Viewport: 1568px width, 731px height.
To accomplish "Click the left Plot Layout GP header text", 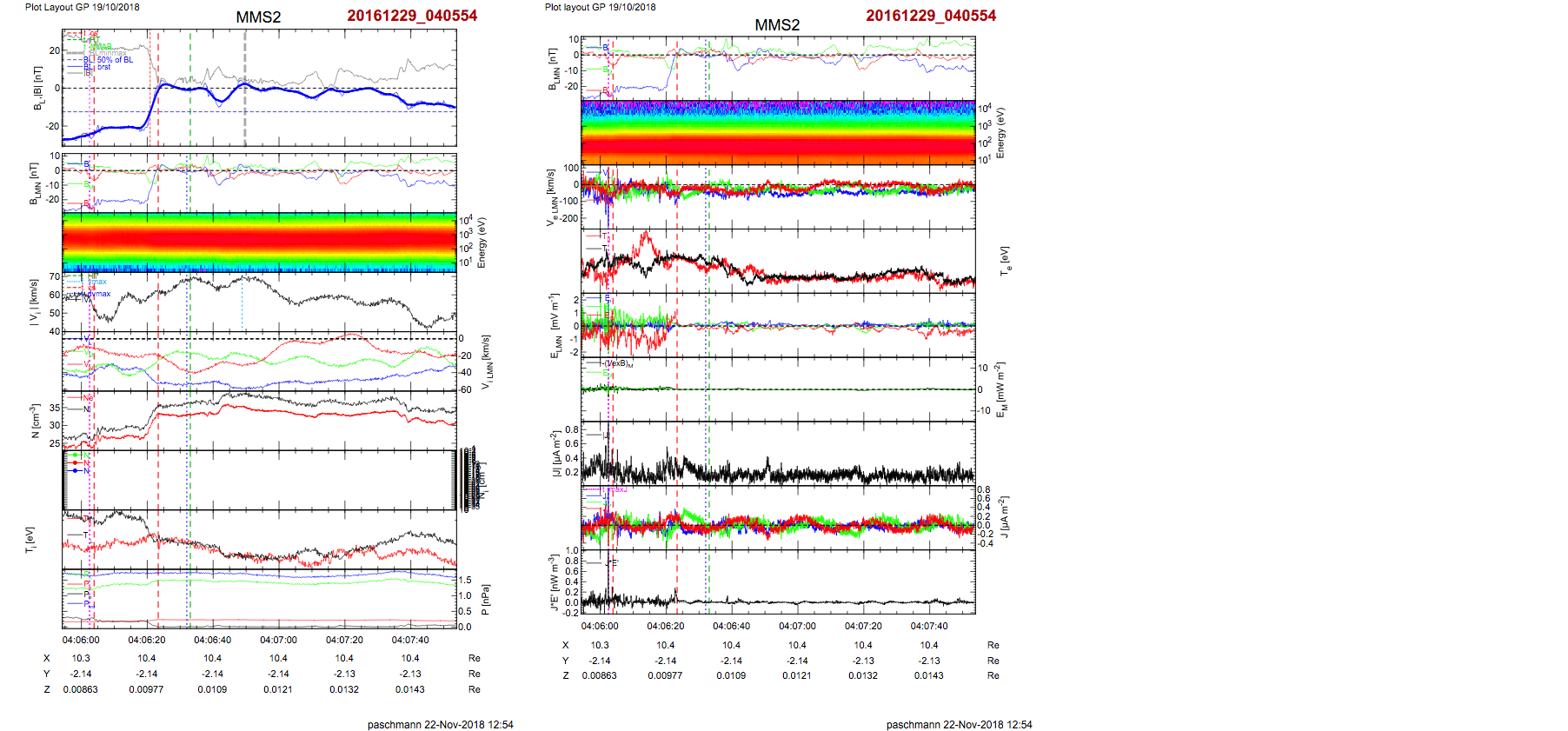I will coord(82,7).
